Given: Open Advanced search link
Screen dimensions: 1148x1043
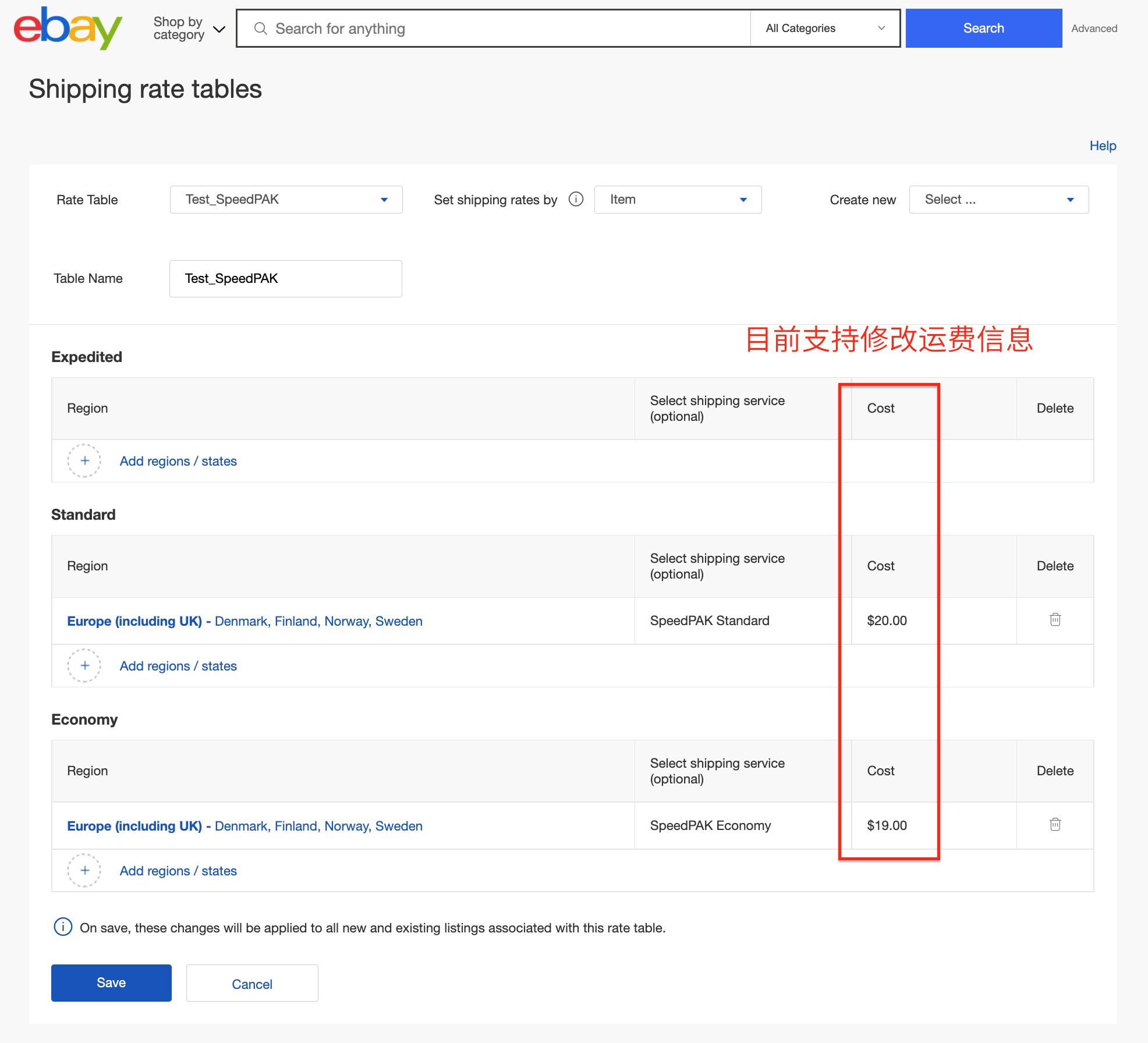Looking at the screenshot, I should [1094, 29].
